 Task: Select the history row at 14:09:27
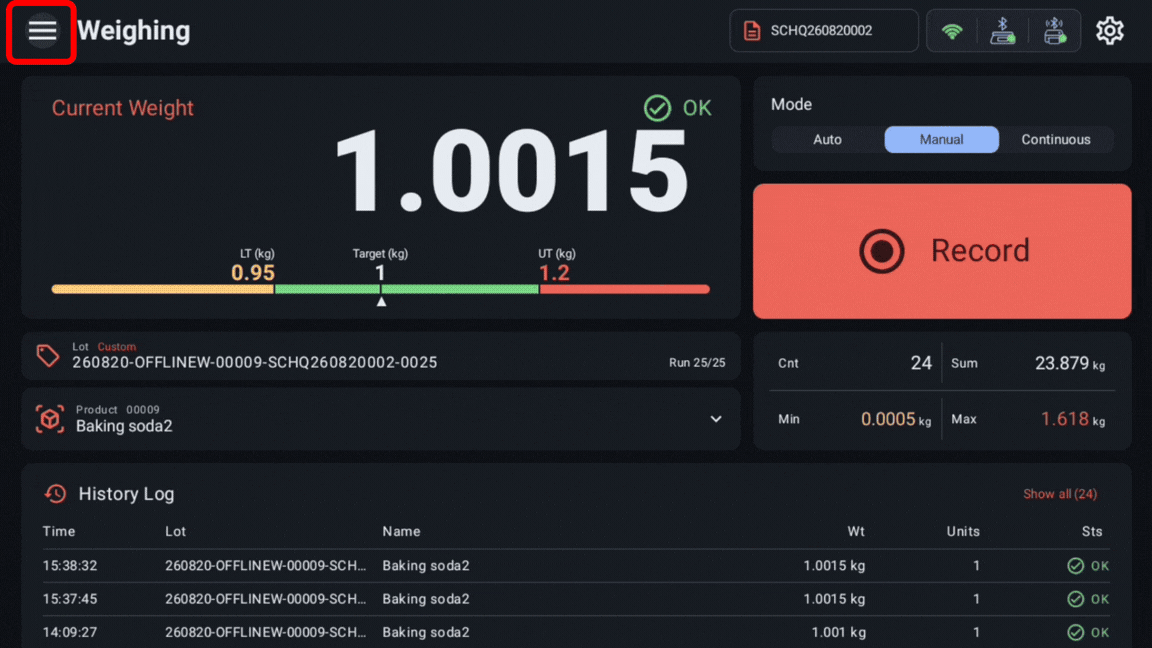click(576, 633)
